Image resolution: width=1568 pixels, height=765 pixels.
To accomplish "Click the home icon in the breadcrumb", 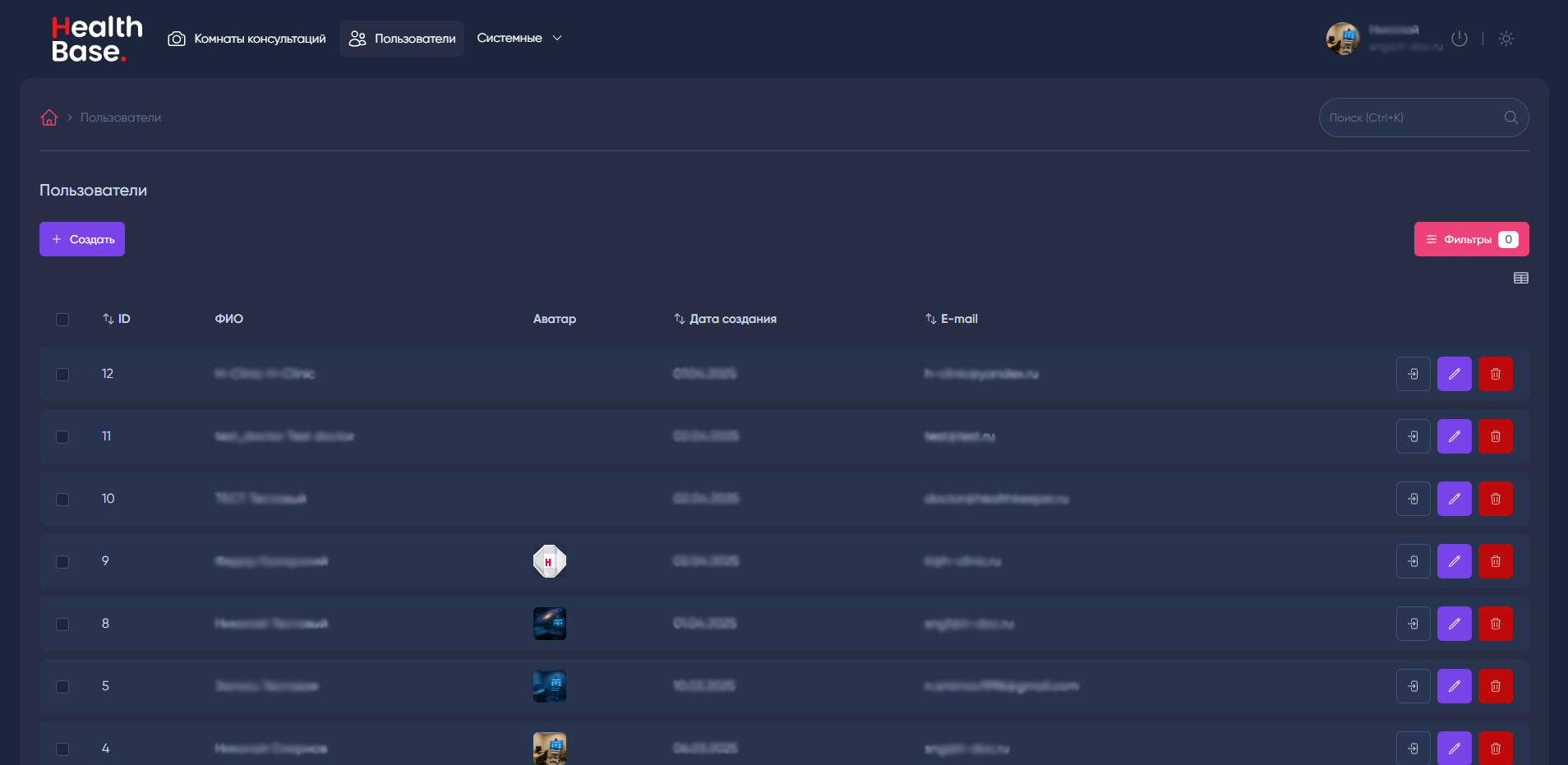I will (x=49, y=118).
